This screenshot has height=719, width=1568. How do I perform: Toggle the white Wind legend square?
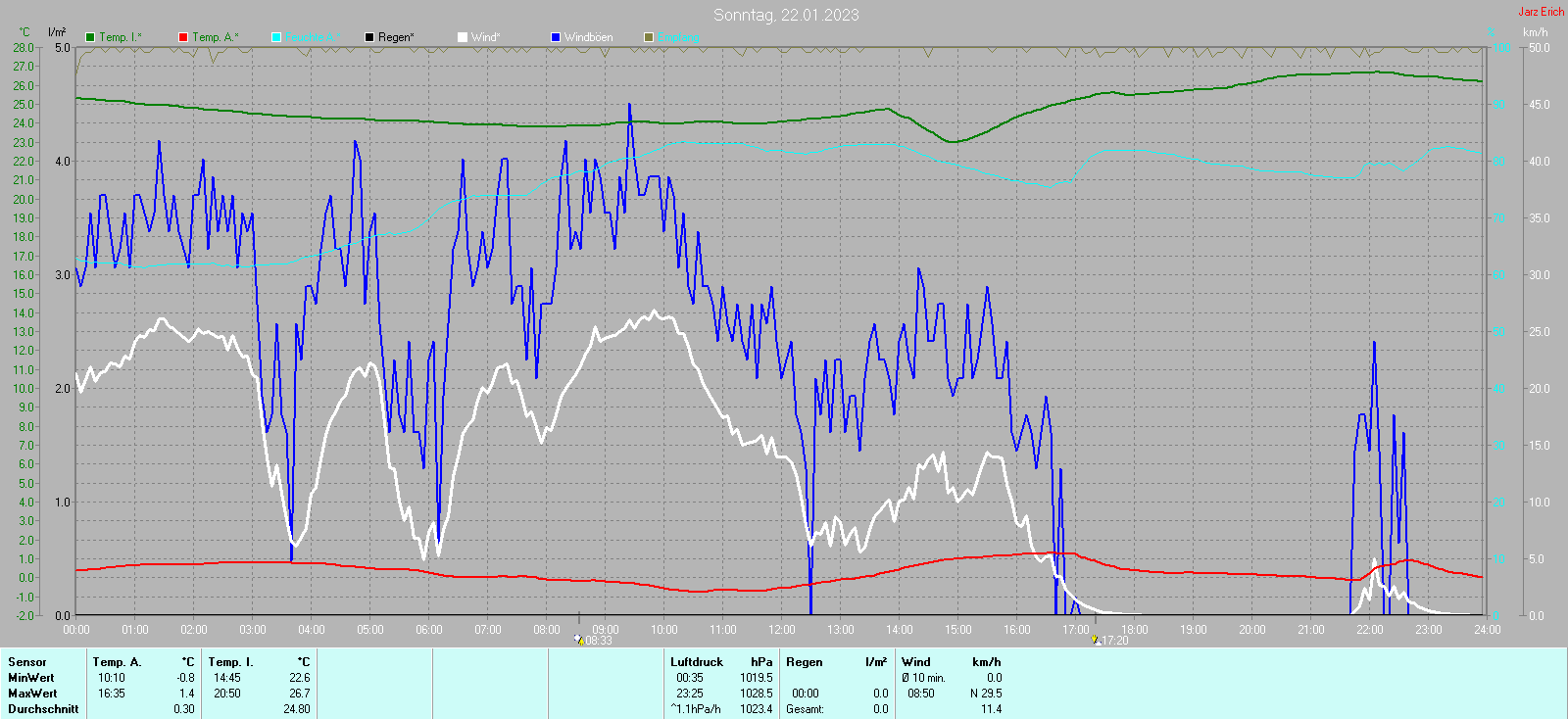463,37
